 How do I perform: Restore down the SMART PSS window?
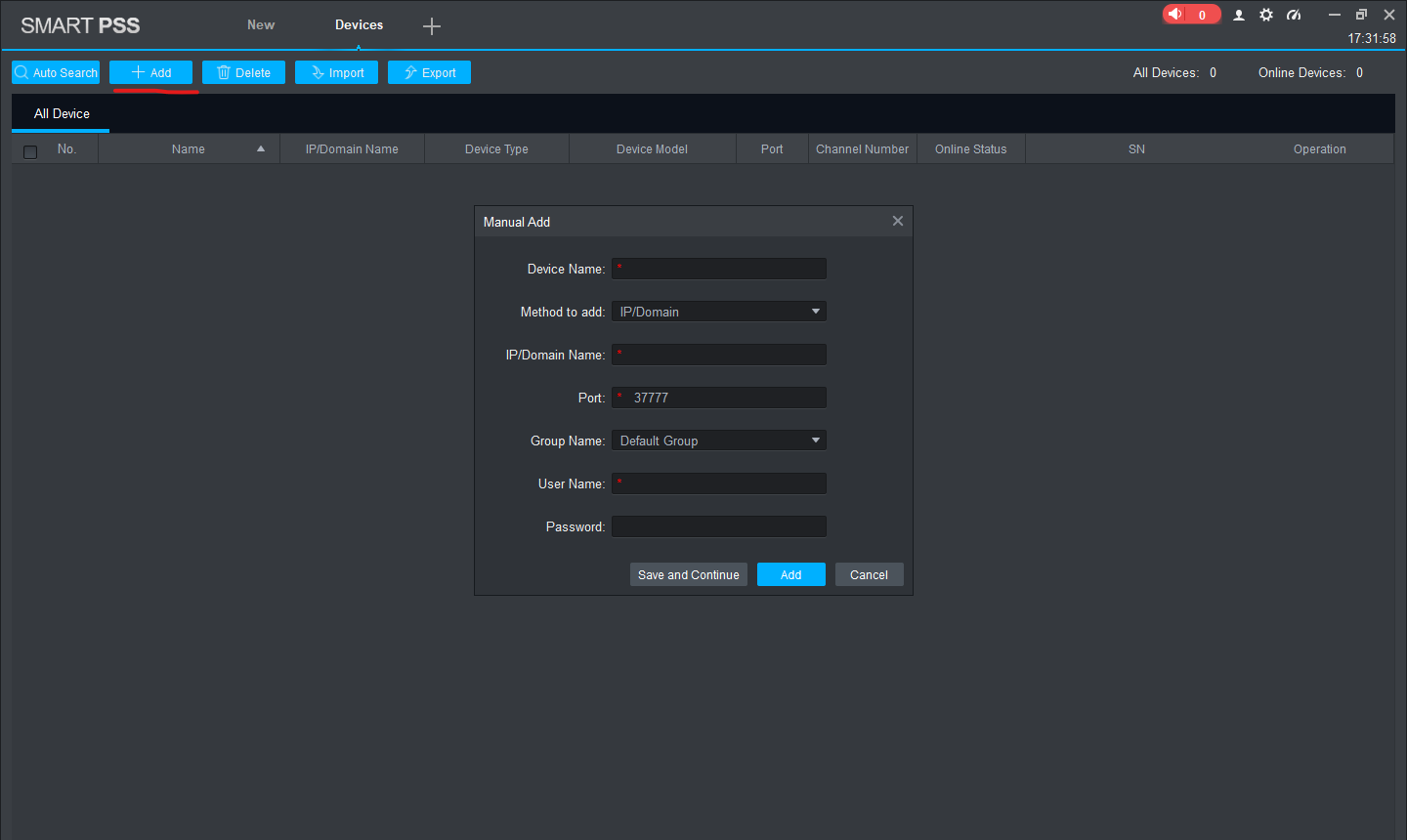(x=1361, y=15)
